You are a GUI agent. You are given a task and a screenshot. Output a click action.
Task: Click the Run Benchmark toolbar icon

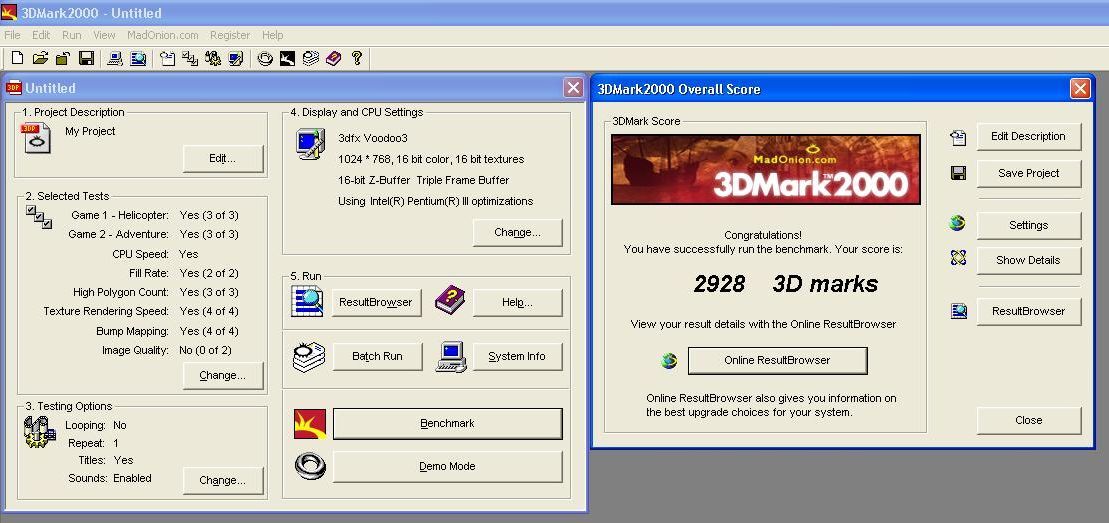tap(287, 59)
